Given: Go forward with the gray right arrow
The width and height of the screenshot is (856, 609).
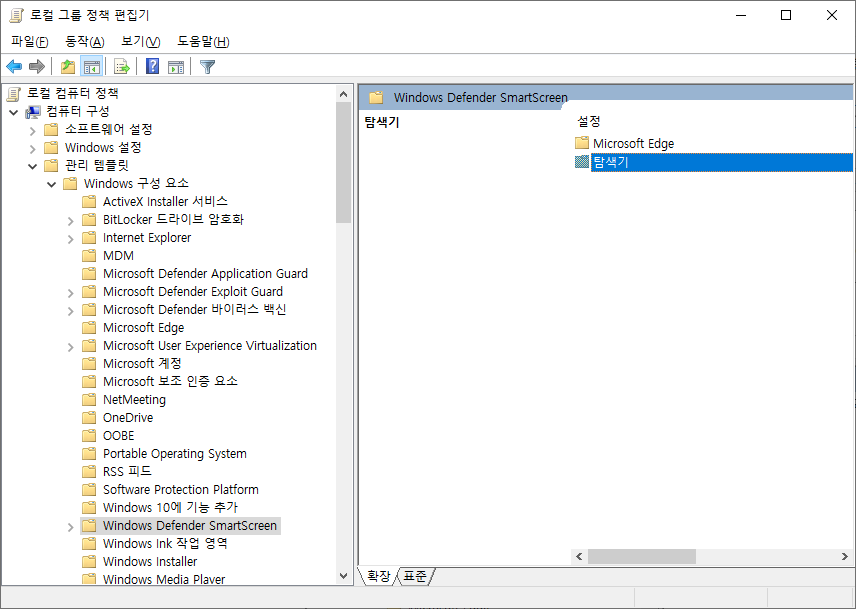Looking at the screenshot, I should 37,67.
